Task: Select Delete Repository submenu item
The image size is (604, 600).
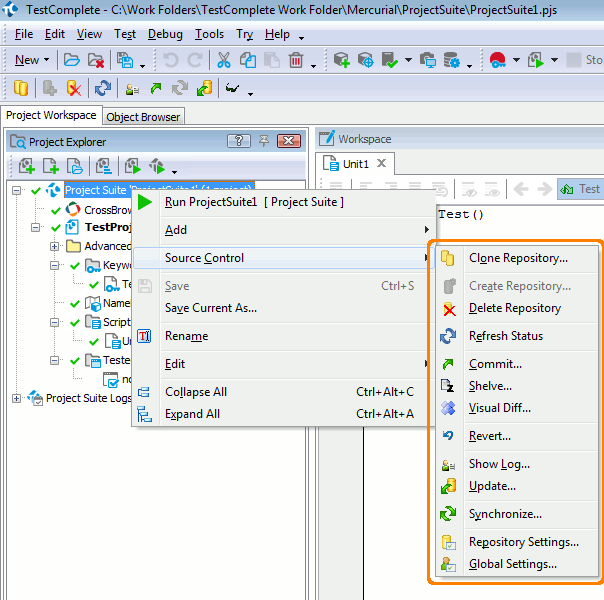Action: click(517, 308)
